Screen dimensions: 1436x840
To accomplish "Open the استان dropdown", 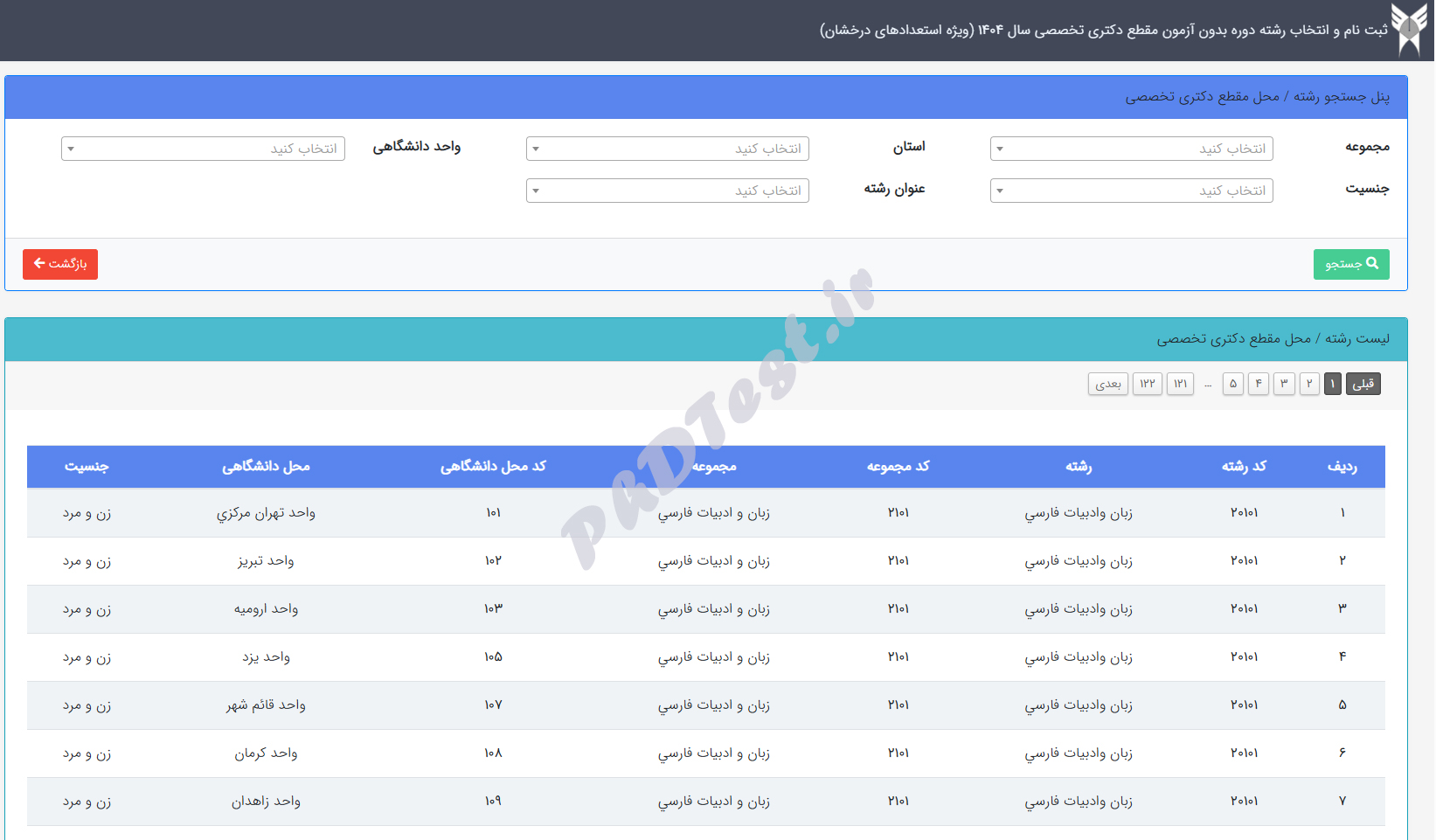I will [667, 149].
